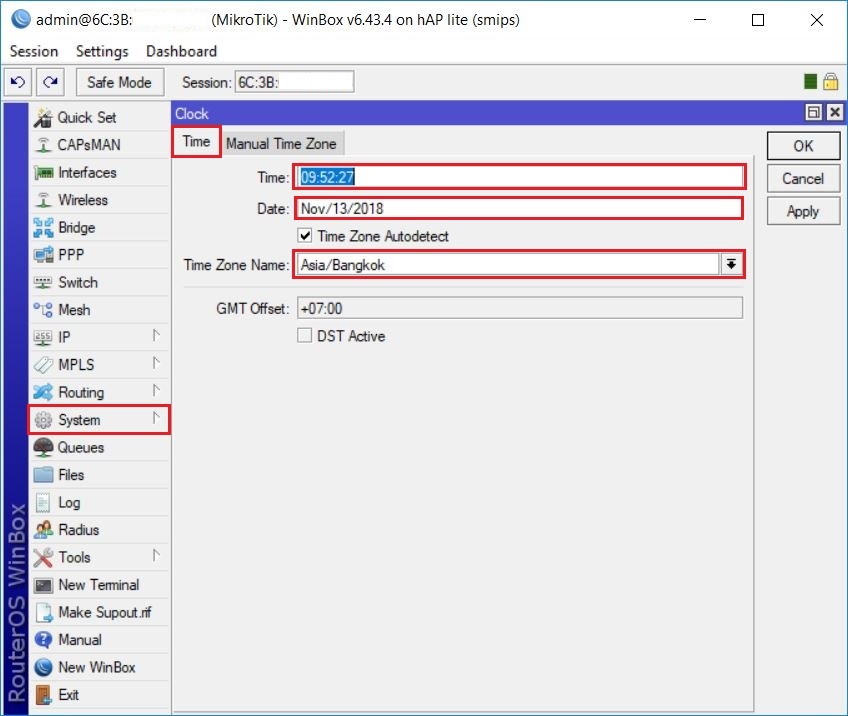This screenshot has height=716, width=848.
Task: Launch New Terminal from sidebar icon
Action: pos(43,585)
